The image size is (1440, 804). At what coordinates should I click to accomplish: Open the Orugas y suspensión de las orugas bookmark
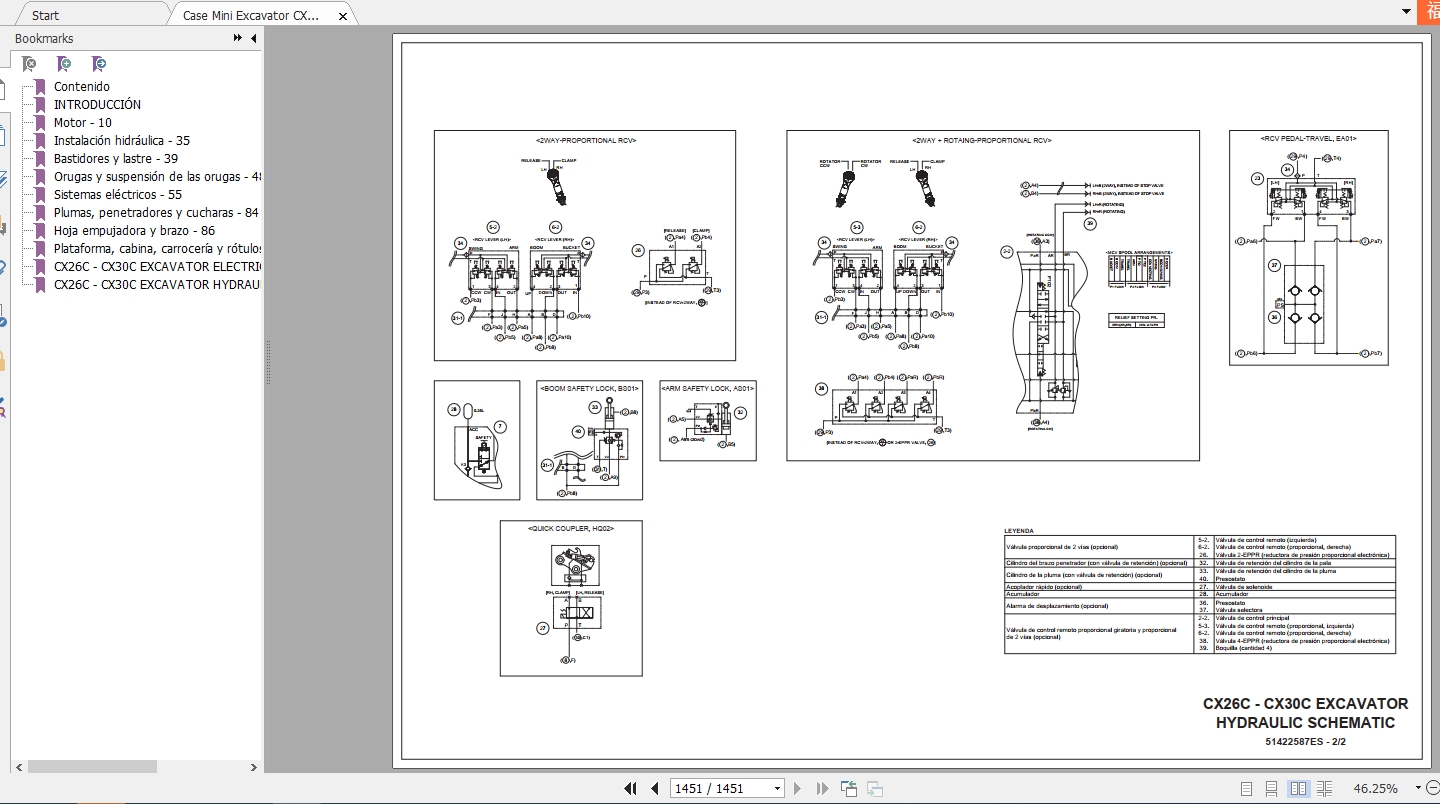[x=157, y=177]
